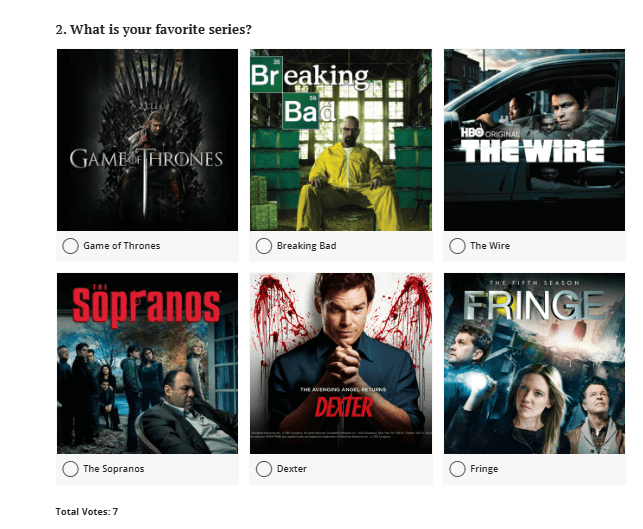Click 'The Wire' option label text
The height and width of the screenshot is (529, 643).
click(490, 246)
